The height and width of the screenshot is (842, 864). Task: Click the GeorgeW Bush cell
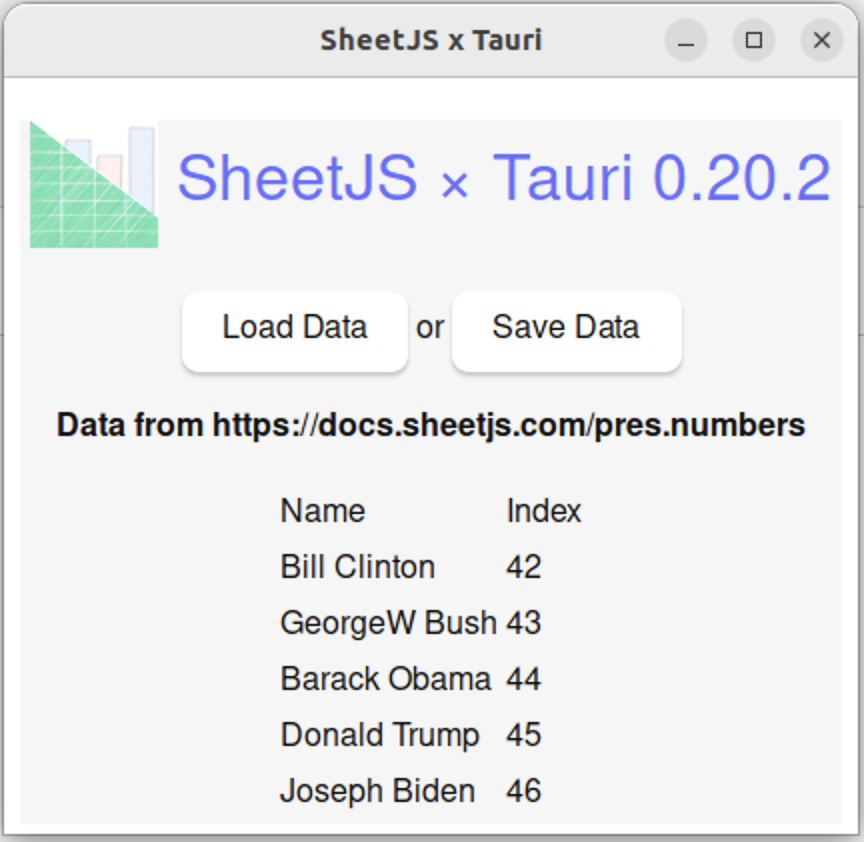pyautogui.click(x=387, y=623)
